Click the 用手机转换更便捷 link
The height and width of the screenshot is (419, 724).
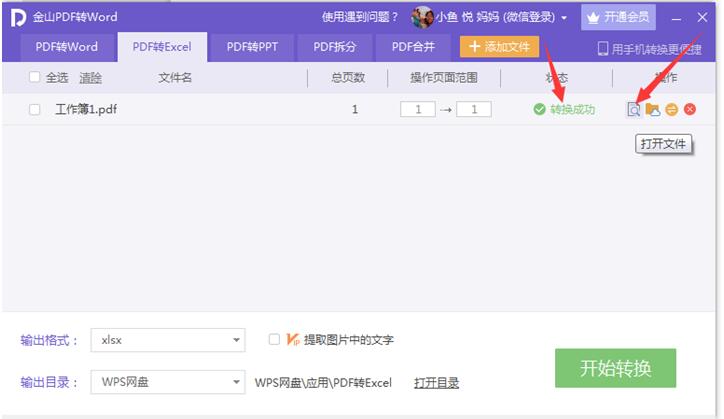click(x=656, y=49)
